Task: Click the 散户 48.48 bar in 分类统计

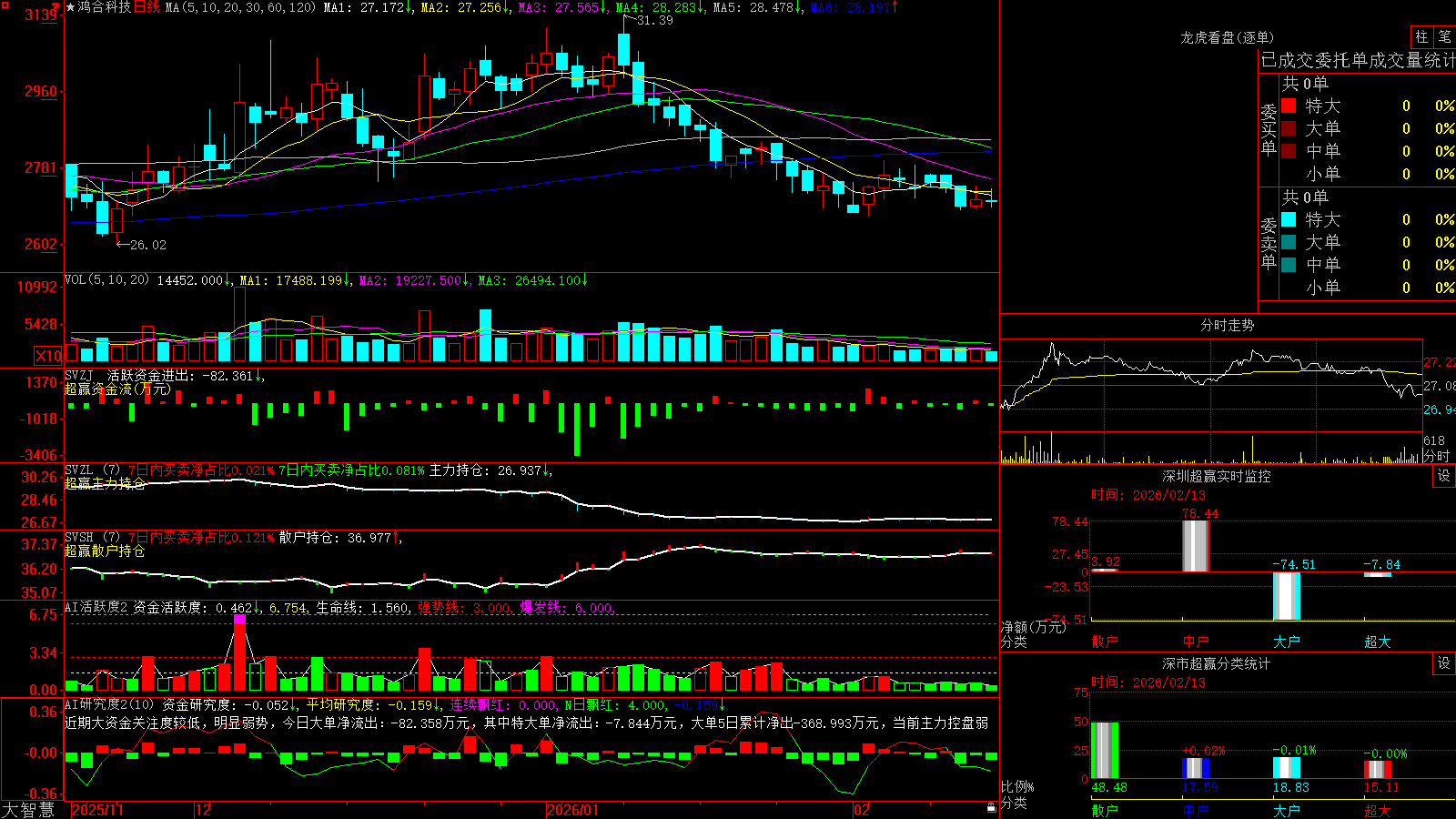Action: [x=1105, y=751]
